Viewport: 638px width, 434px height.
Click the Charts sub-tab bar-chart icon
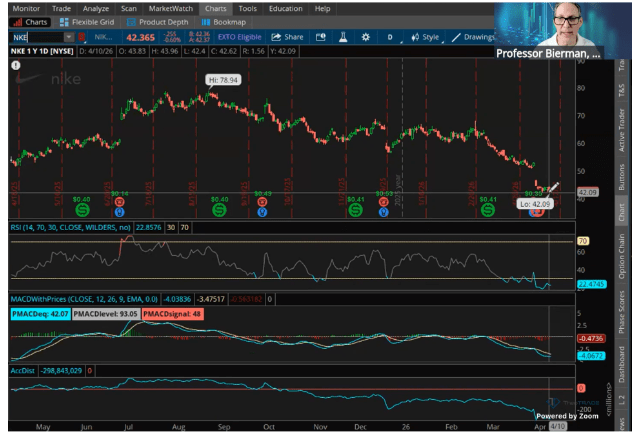coord(18,22)
